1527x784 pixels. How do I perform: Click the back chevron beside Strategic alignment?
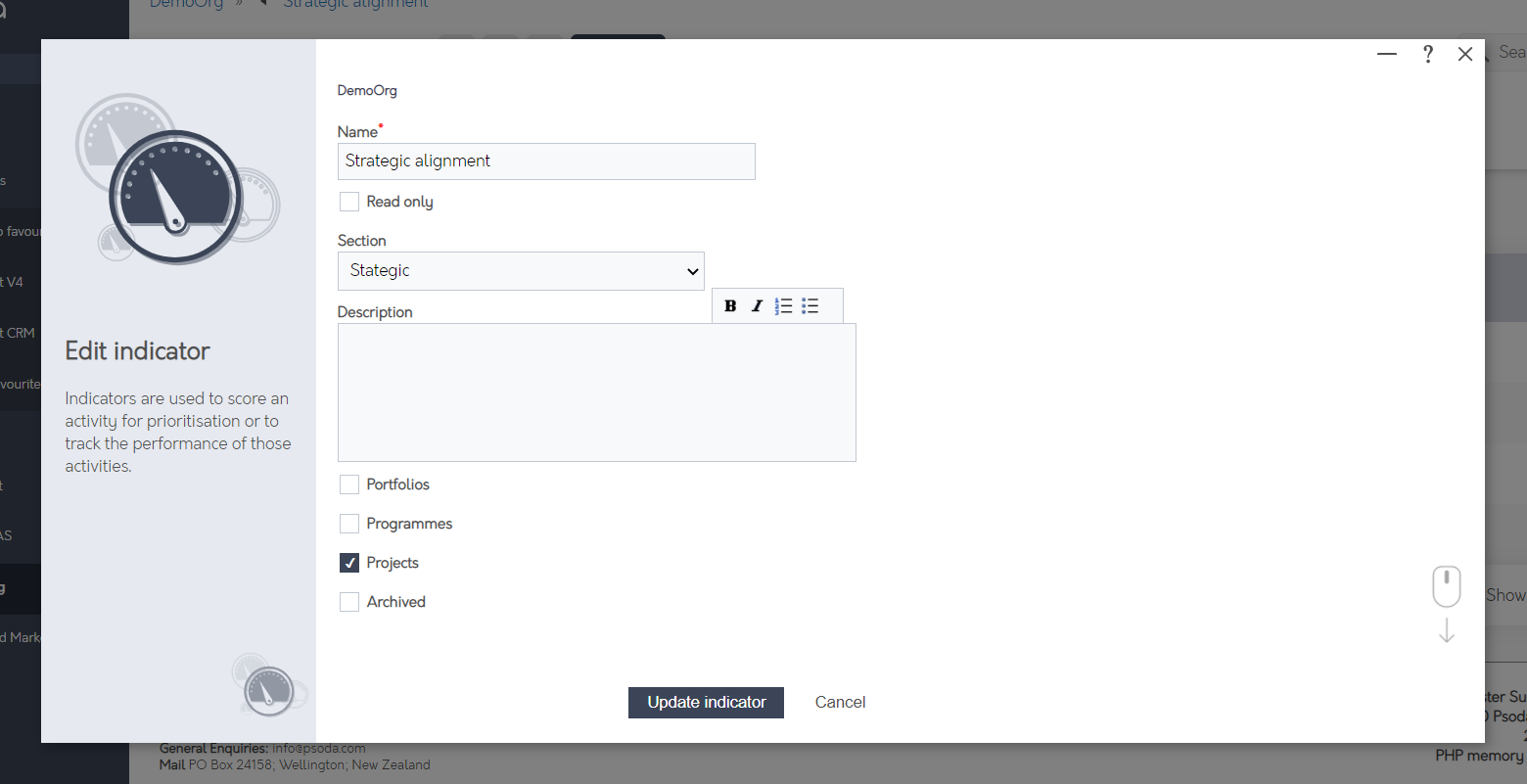[260, 3]
